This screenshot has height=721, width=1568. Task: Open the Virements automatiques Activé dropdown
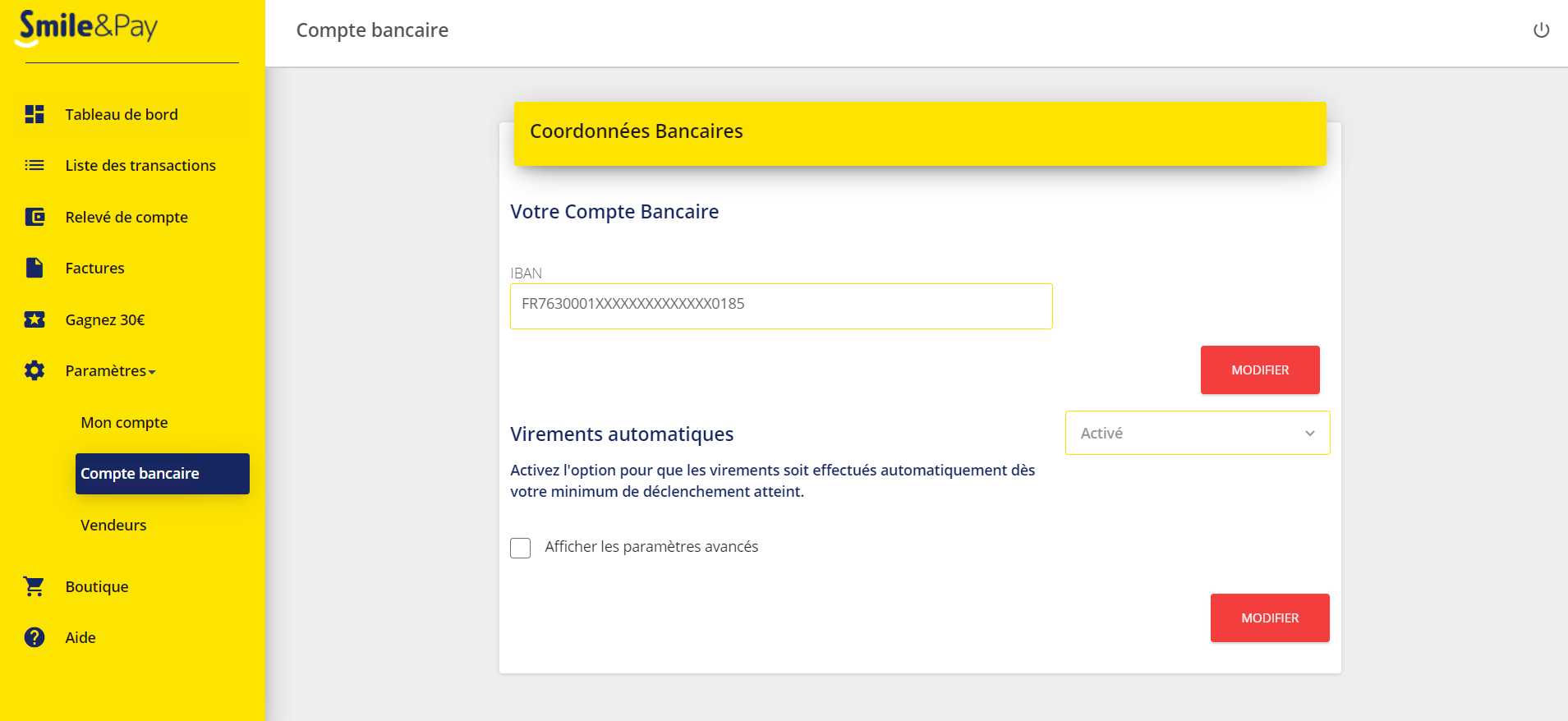[1198, 433]
